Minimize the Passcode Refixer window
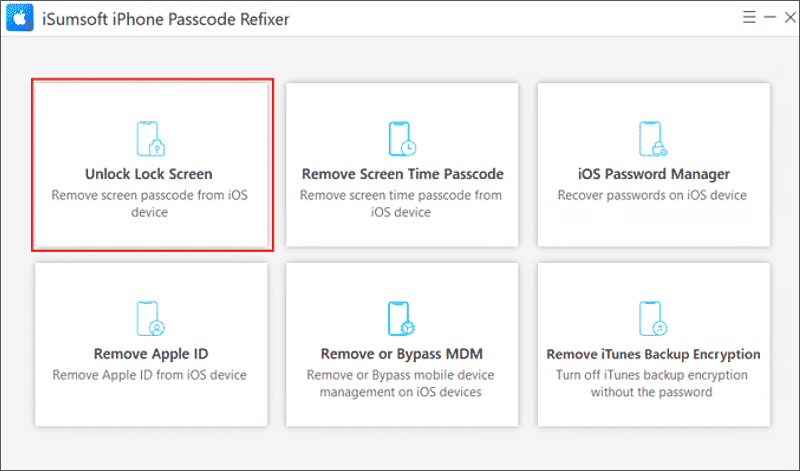 click(770, 17)
